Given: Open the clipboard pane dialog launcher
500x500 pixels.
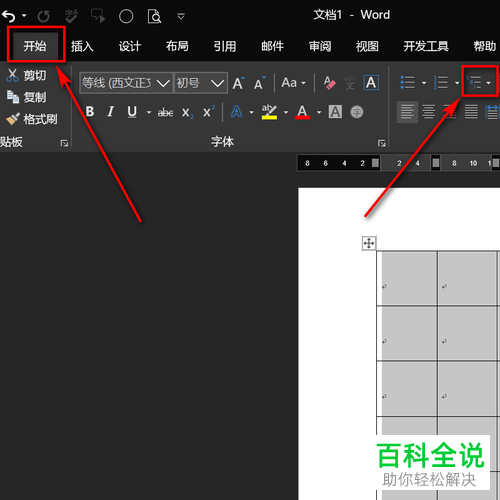Looking at the screenshot, I should point(64,143).
